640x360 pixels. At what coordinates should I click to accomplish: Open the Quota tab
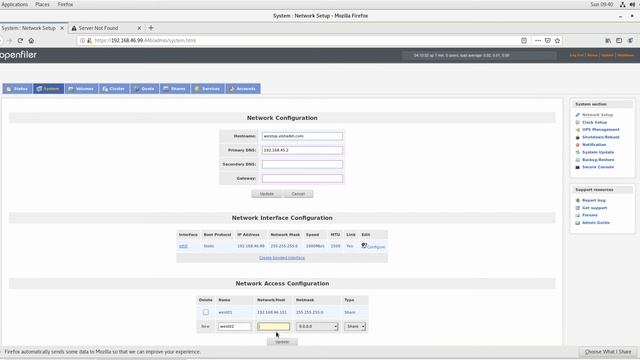click(144, 89)
